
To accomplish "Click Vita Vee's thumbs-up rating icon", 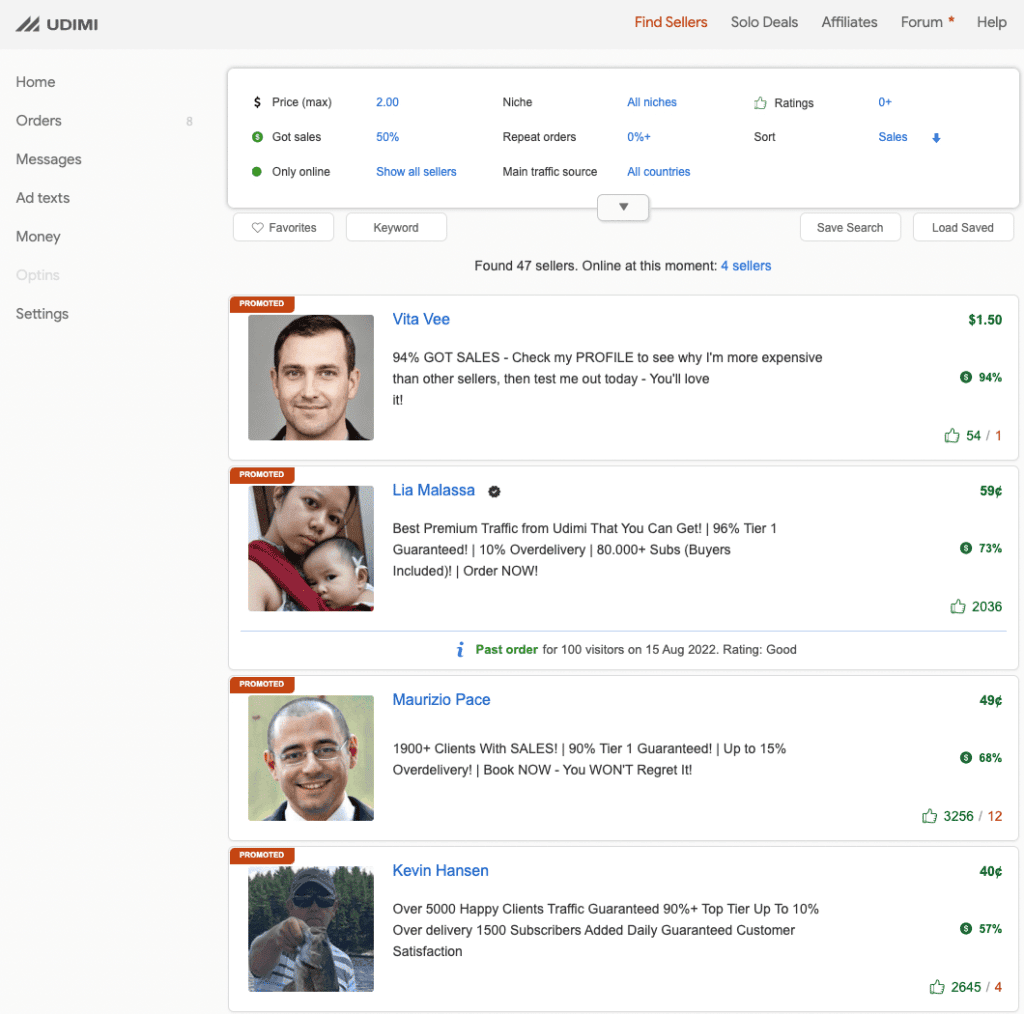I will click(x=952, y=436).
